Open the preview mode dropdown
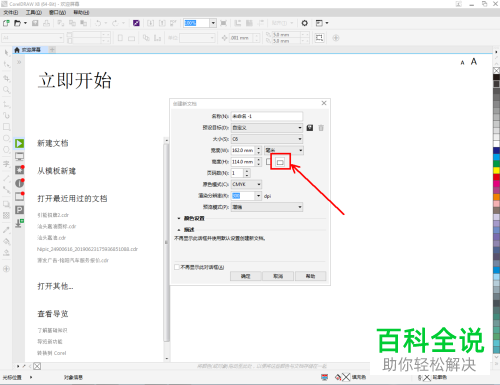 coord(267,207)
